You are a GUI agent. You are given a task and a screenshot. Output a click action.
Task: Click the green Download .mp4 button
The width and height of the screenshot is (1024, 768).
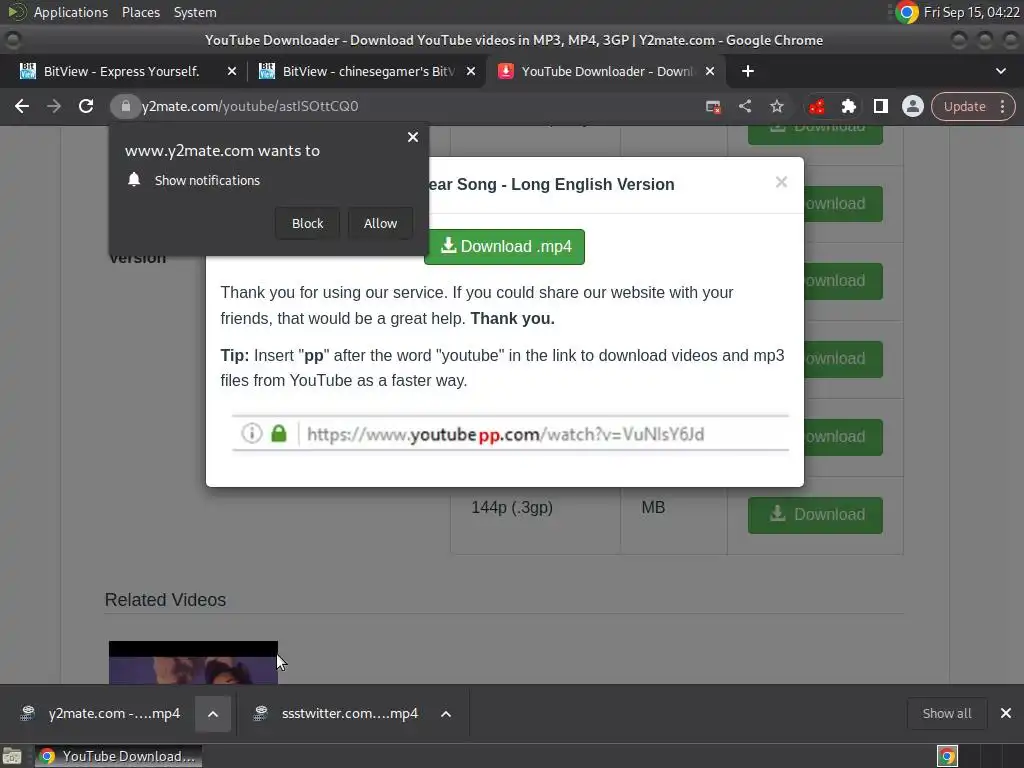[x=505, y=247]
